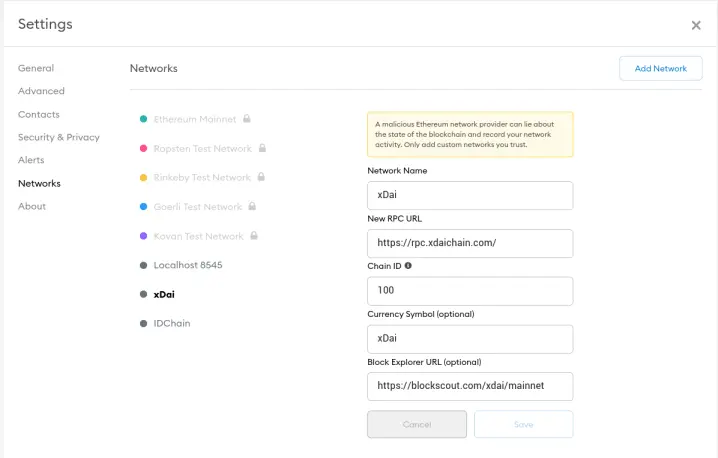Select the Localhost 8545 network
The height and width of the screenshot is (458, 718).
pos(188,265)
